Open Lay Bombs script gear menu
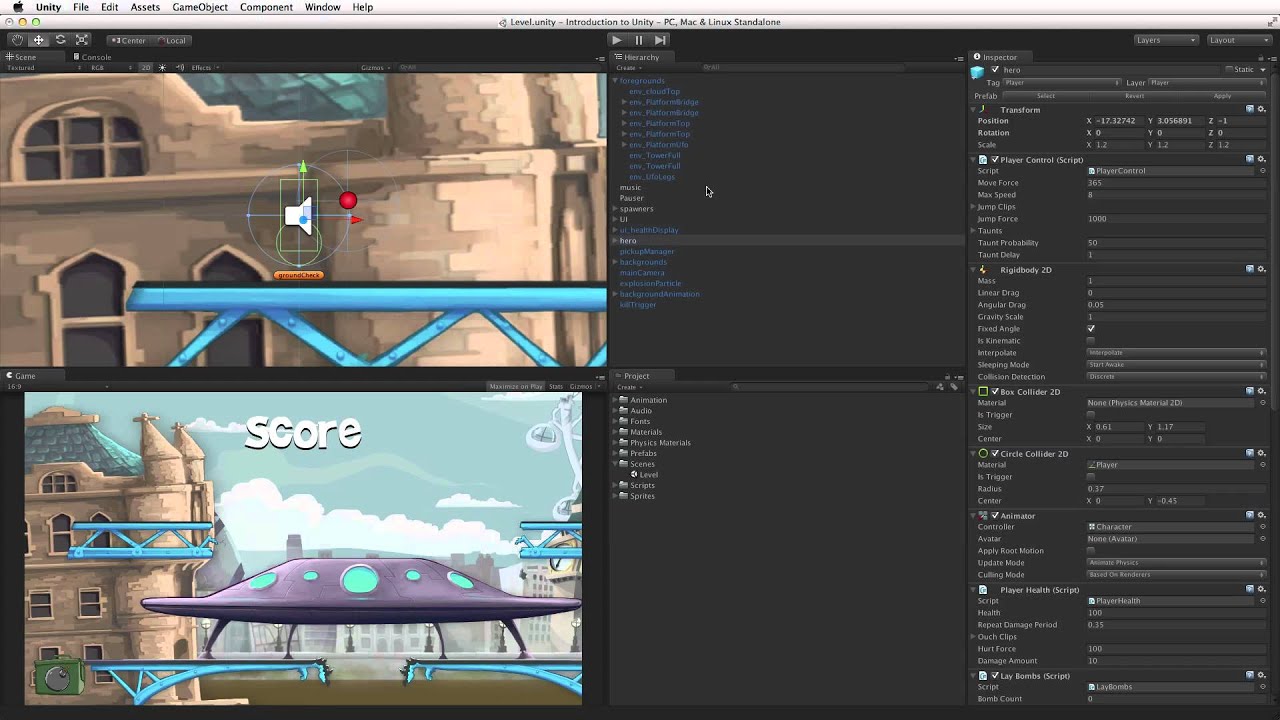Image resolution: width=1280 pixels, height=720 pixels. coord(1262,675)
